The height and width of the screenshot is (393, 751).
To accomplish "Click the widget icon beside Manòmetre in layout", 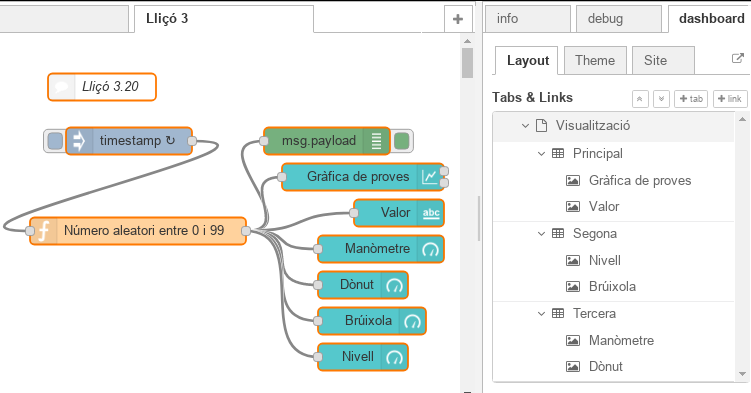I will (573, 340).
